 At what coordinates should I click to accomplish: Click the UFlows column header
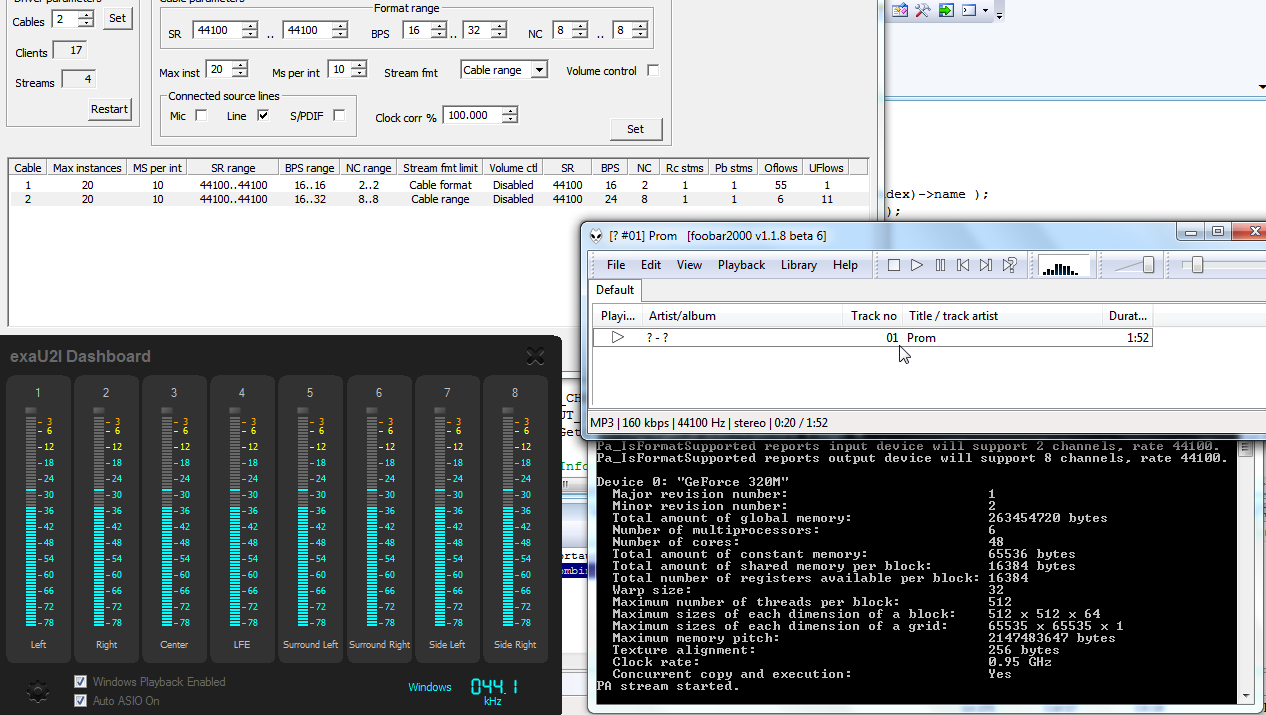click(826, 168)
